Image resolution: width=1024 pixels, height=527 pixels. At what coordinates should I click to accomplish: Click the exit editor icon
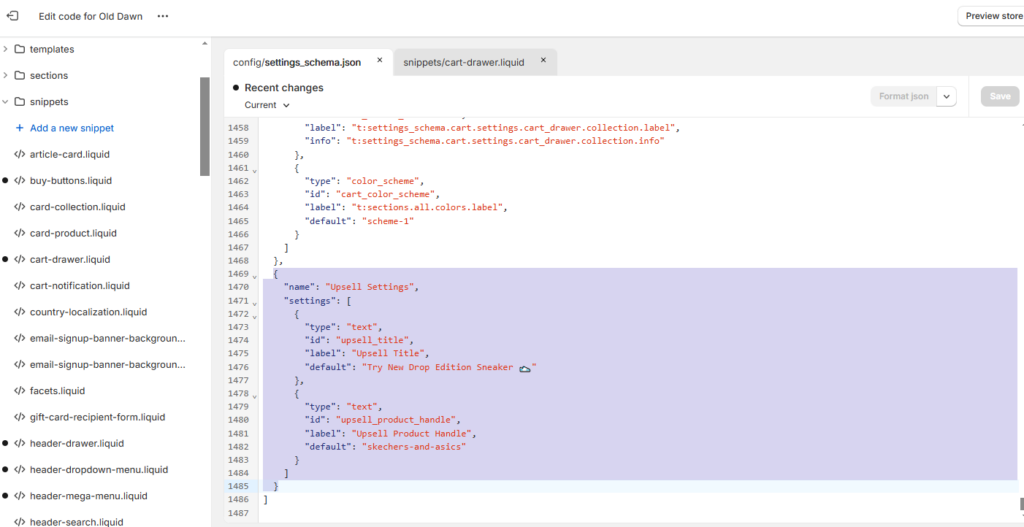[12, 16]
